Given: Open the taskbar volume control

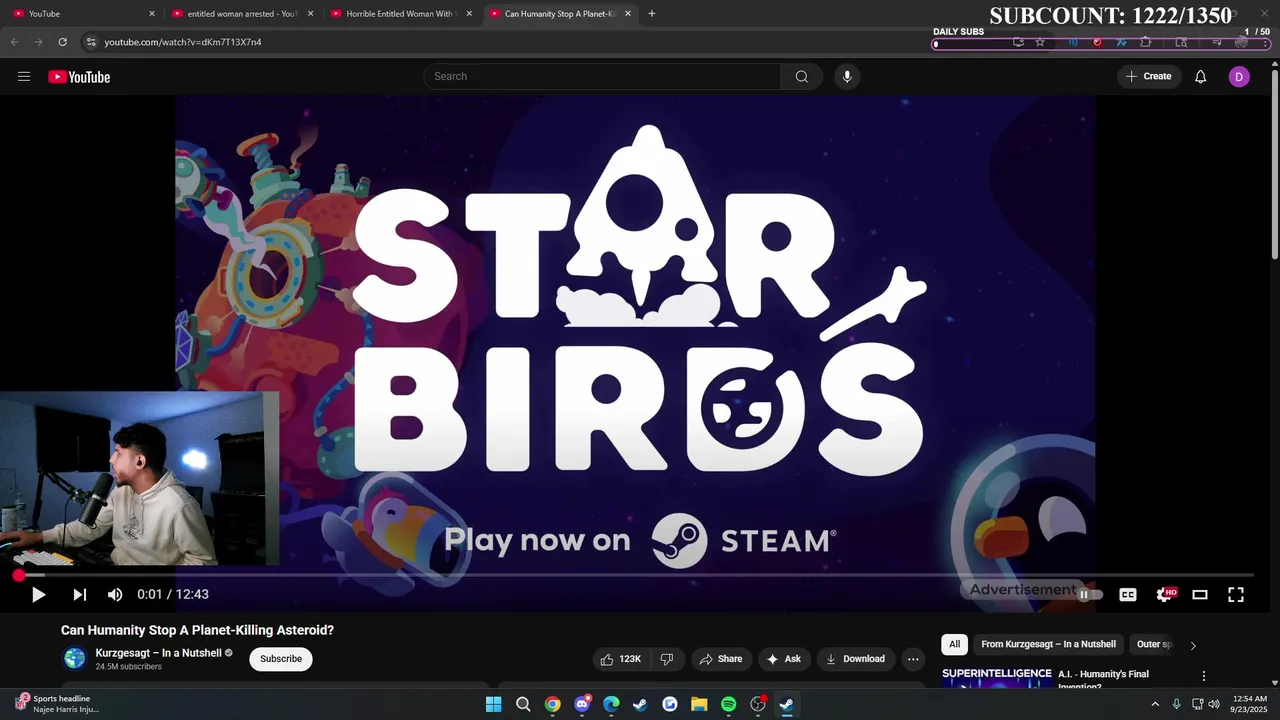Looking at the screenshot, I should (1214, 704).
